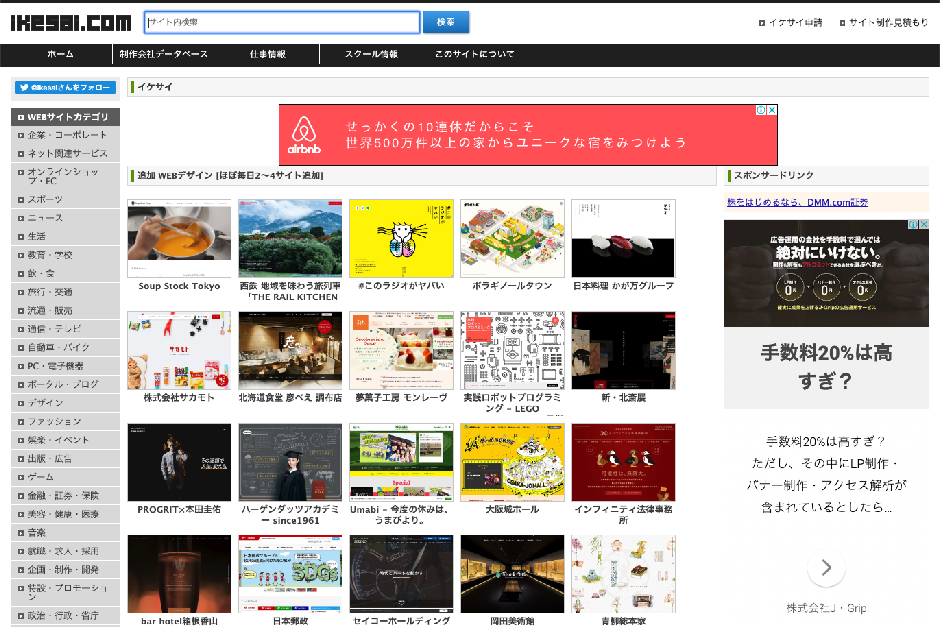
Task: Open the Airbnb ad info icon
Action: pyautogui.click(x=761, y=110)
